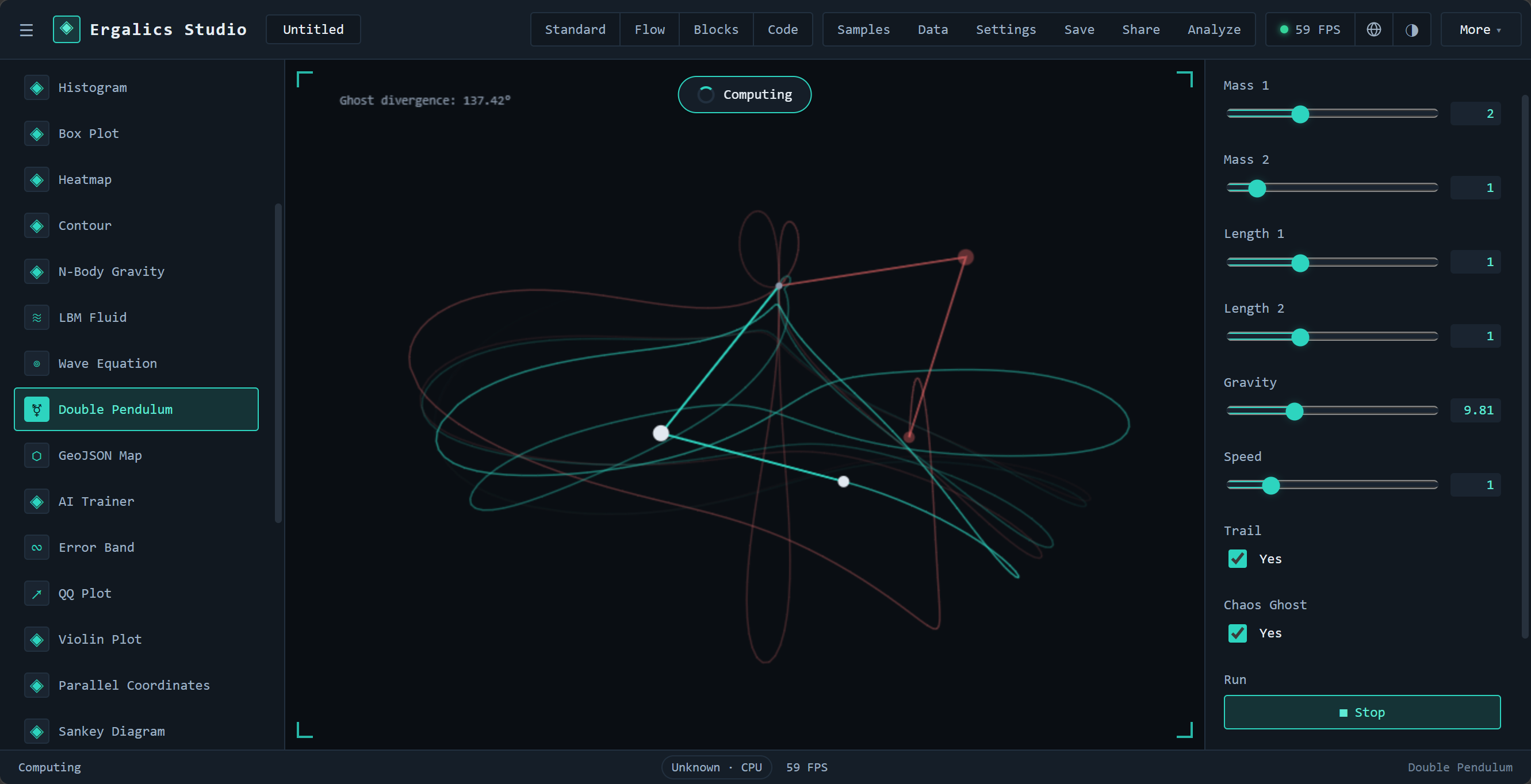The height and width of the screenshot is (784, 1531).
Task: Click the globe language icon
Action: [x=1373, y=30]
